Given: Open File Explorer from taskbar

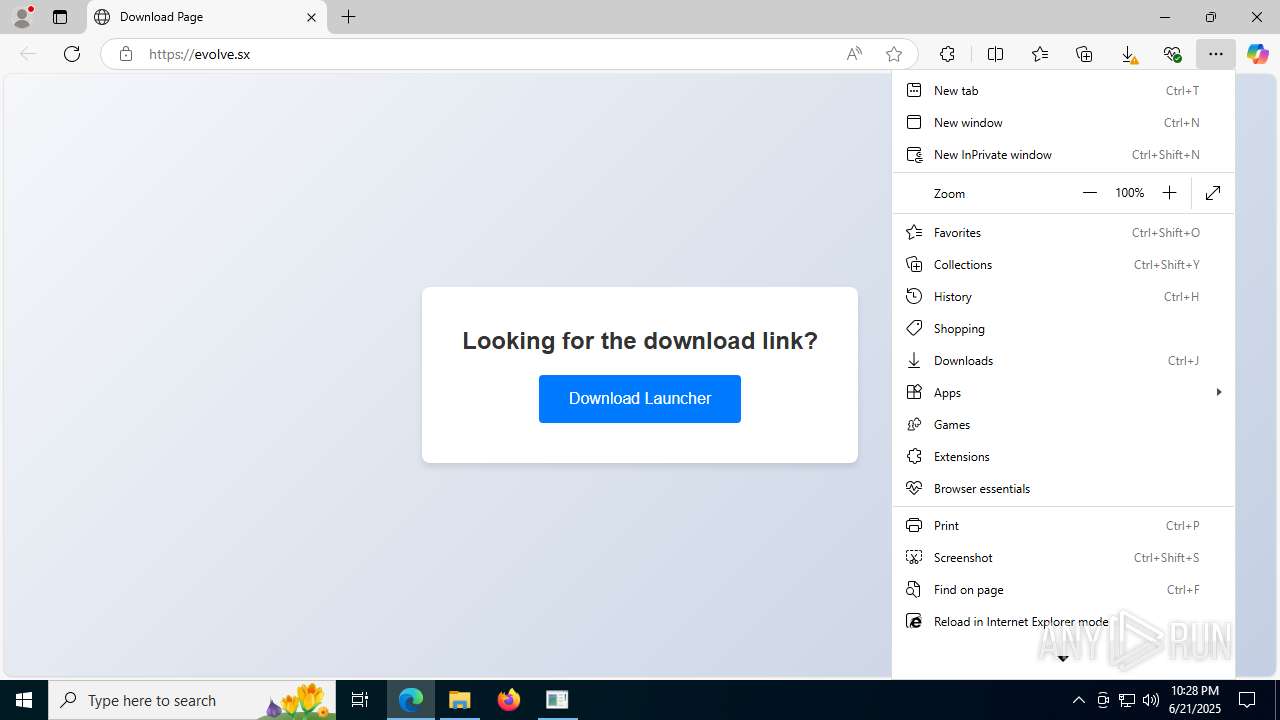Looking at the screenshot, I should (460, 700).
